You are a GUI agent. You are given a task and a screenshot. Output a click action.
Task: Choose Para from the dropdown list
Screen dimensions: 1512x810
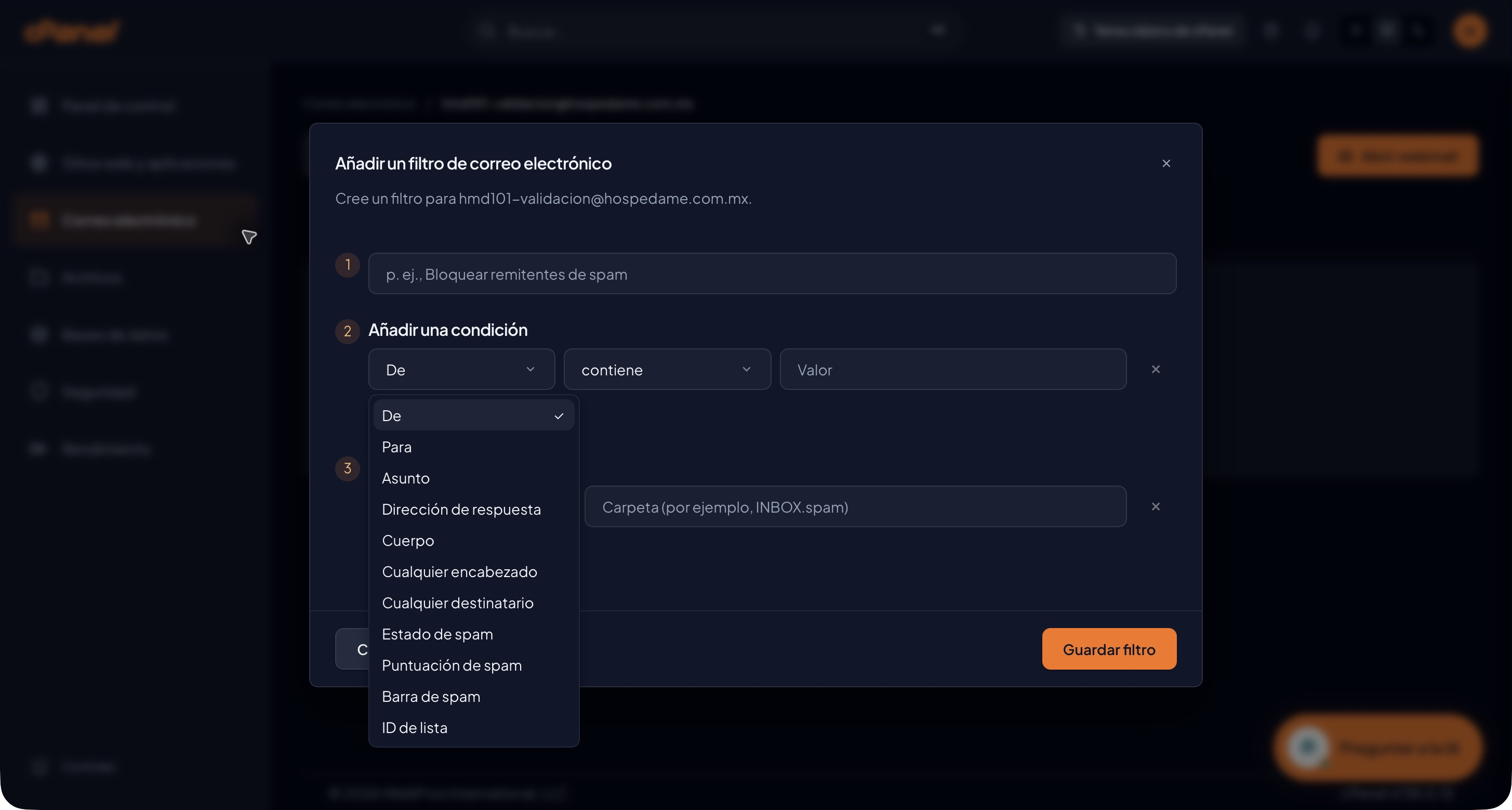474,447
